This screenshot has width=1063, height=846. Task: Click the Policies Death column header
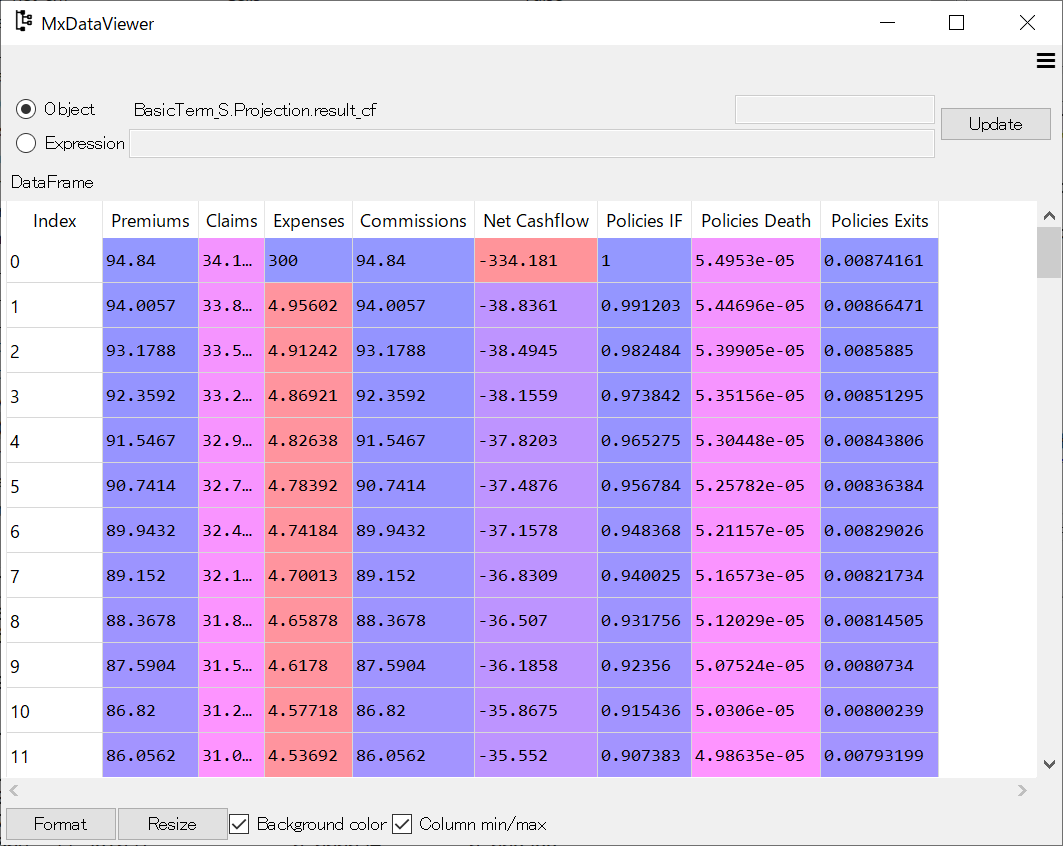[756, 220]
